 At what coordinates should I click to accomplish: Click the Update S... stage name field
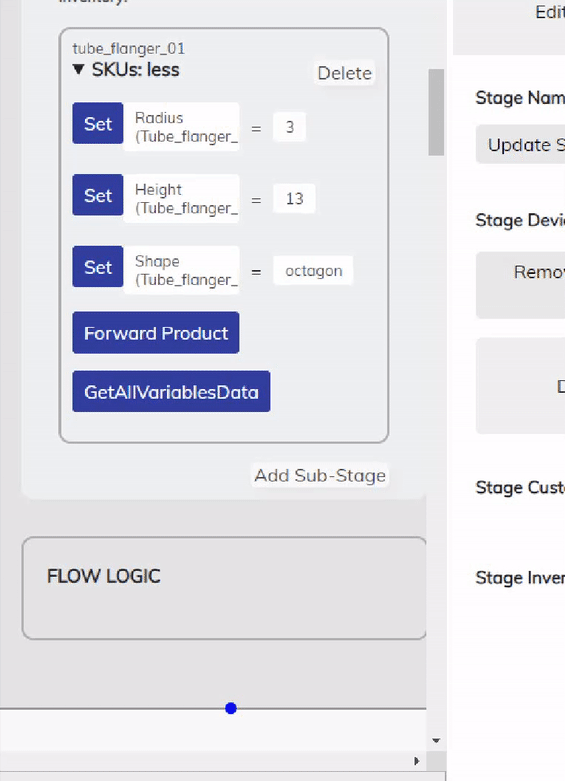pyautogui.click(x=521, y=144)
